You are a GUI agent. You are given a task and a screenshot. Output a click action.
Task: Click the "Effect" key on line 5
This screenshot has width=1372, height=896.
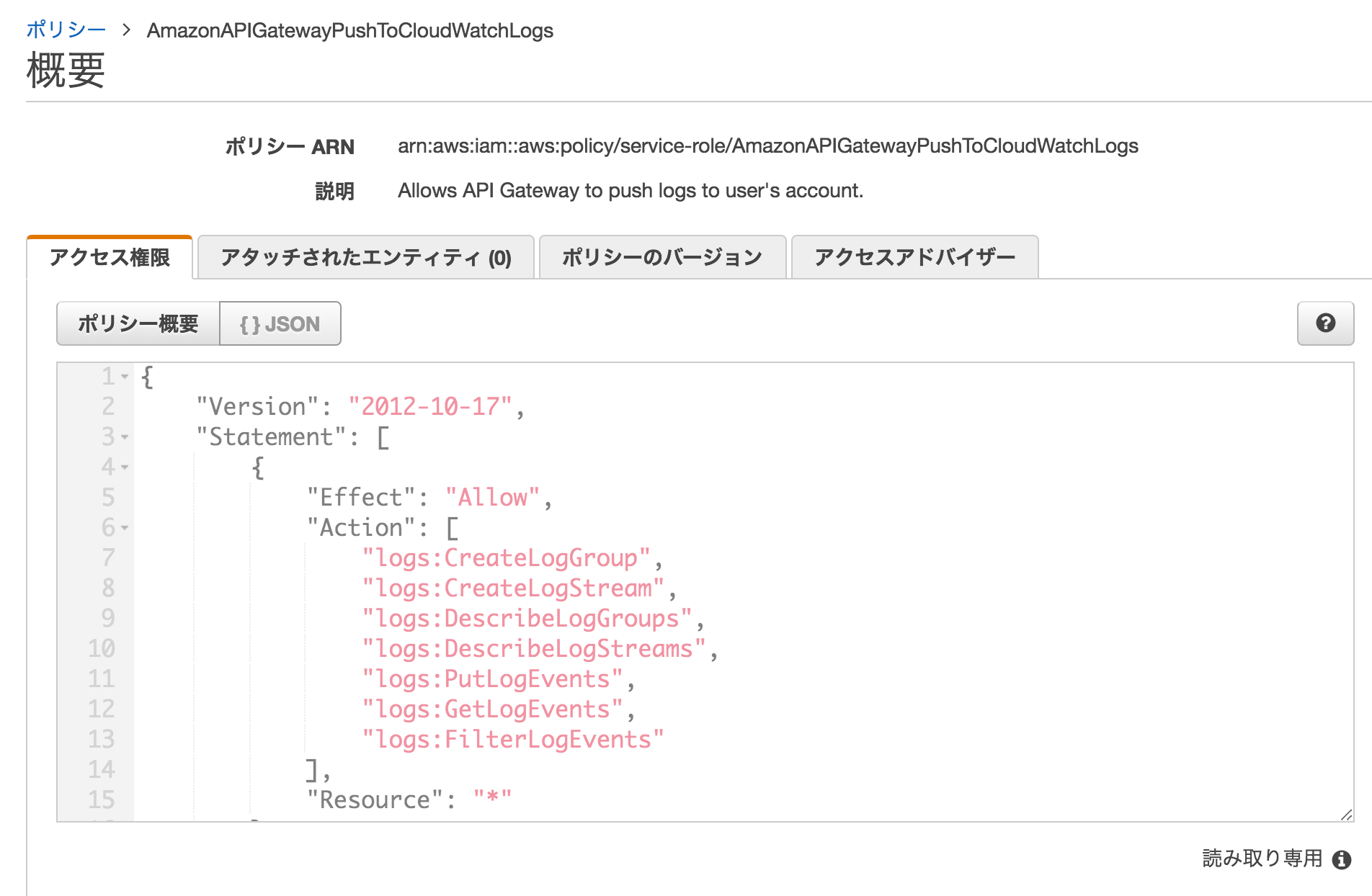point(361,498)
